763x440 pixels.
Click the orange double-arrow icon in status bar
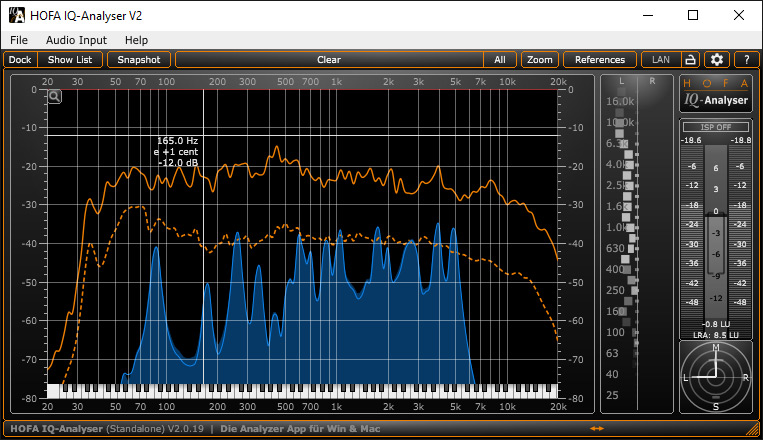tap(597, 429)
